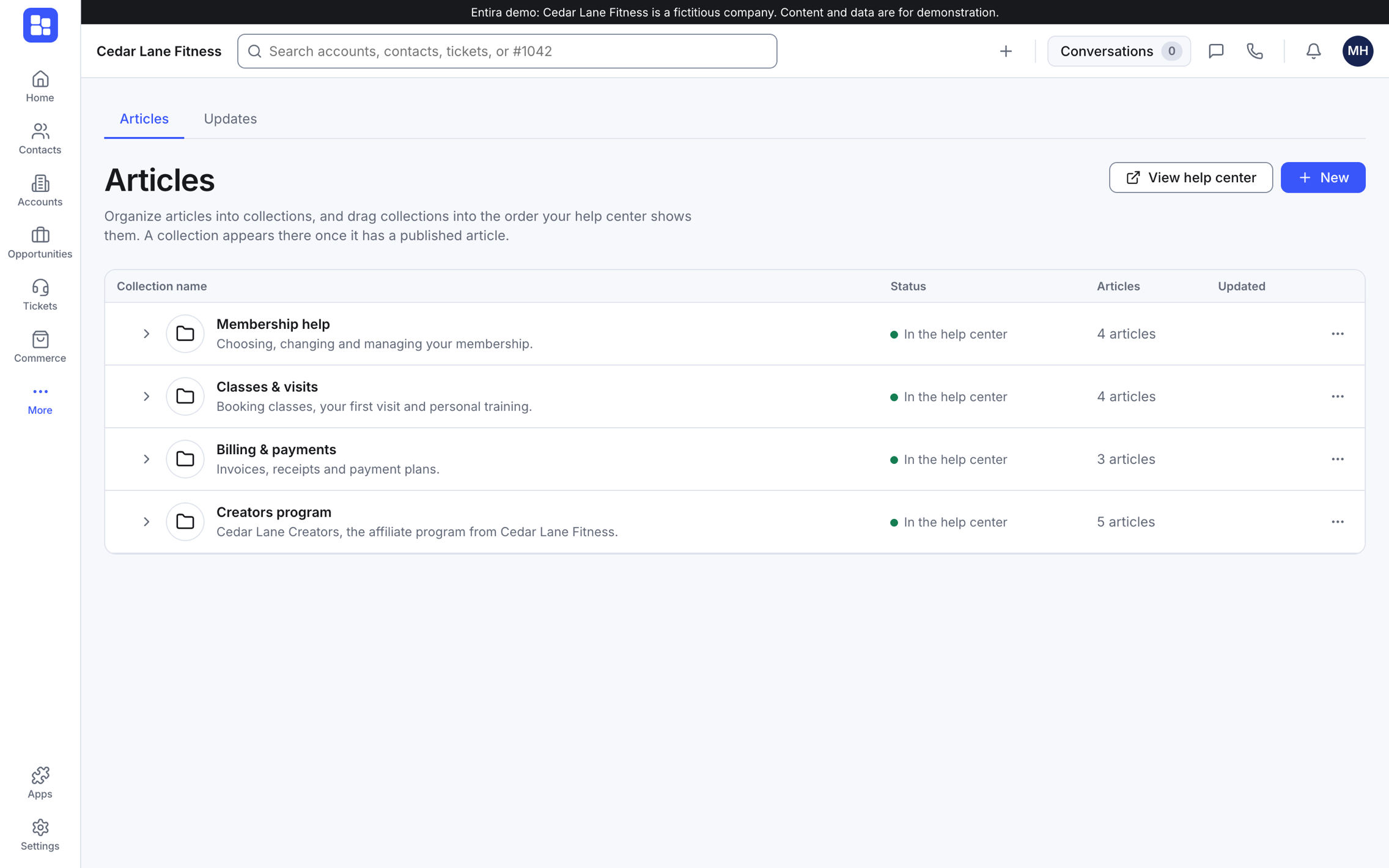This screenshot has width=1389, height=868.
Task: Click the View help center button
Action: coord(1190,178)
